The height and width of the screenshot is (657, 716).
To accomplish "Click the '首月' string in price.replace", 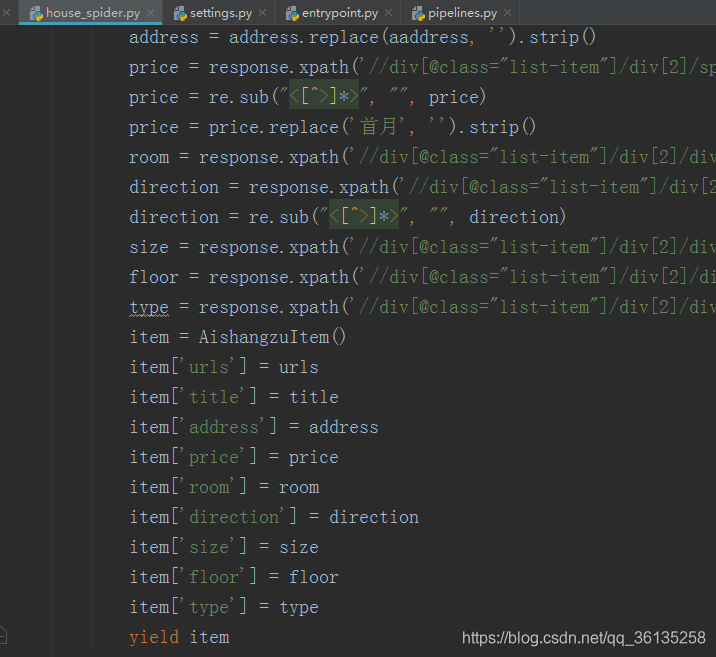I will point(379,126).
